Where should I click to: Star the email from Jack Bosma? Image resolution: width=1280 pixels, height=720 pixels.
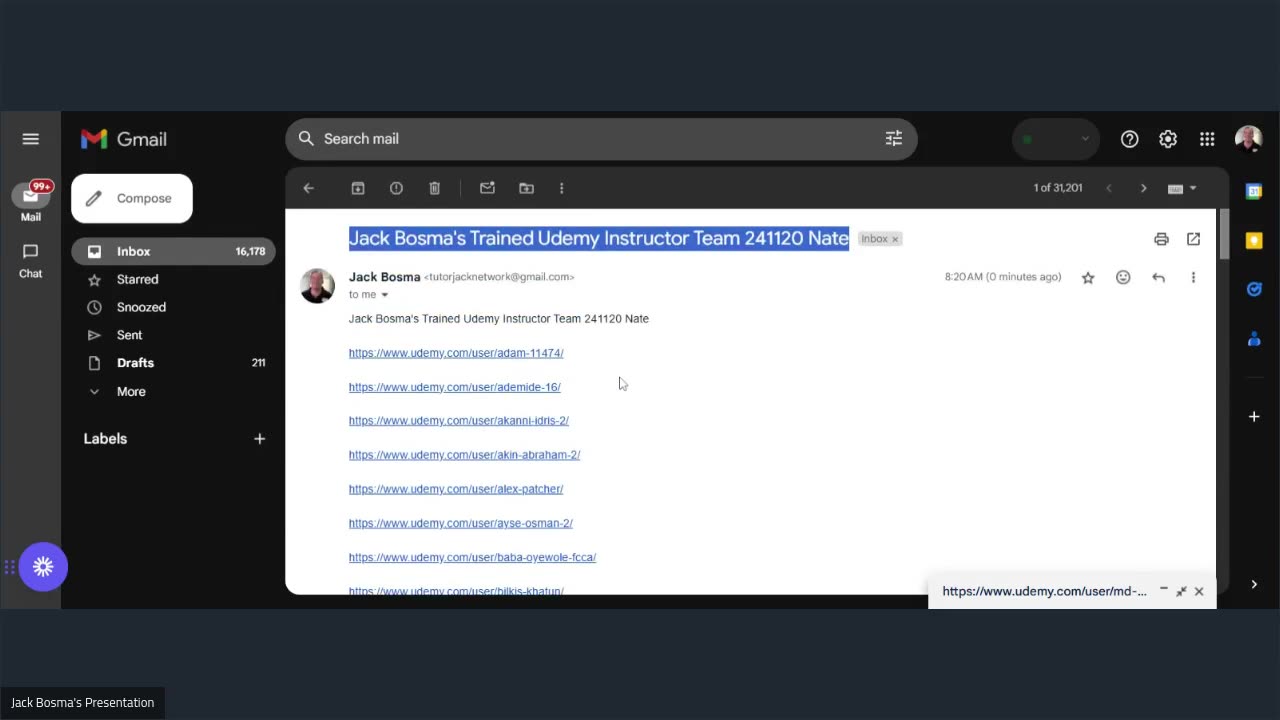(1088, 278)
